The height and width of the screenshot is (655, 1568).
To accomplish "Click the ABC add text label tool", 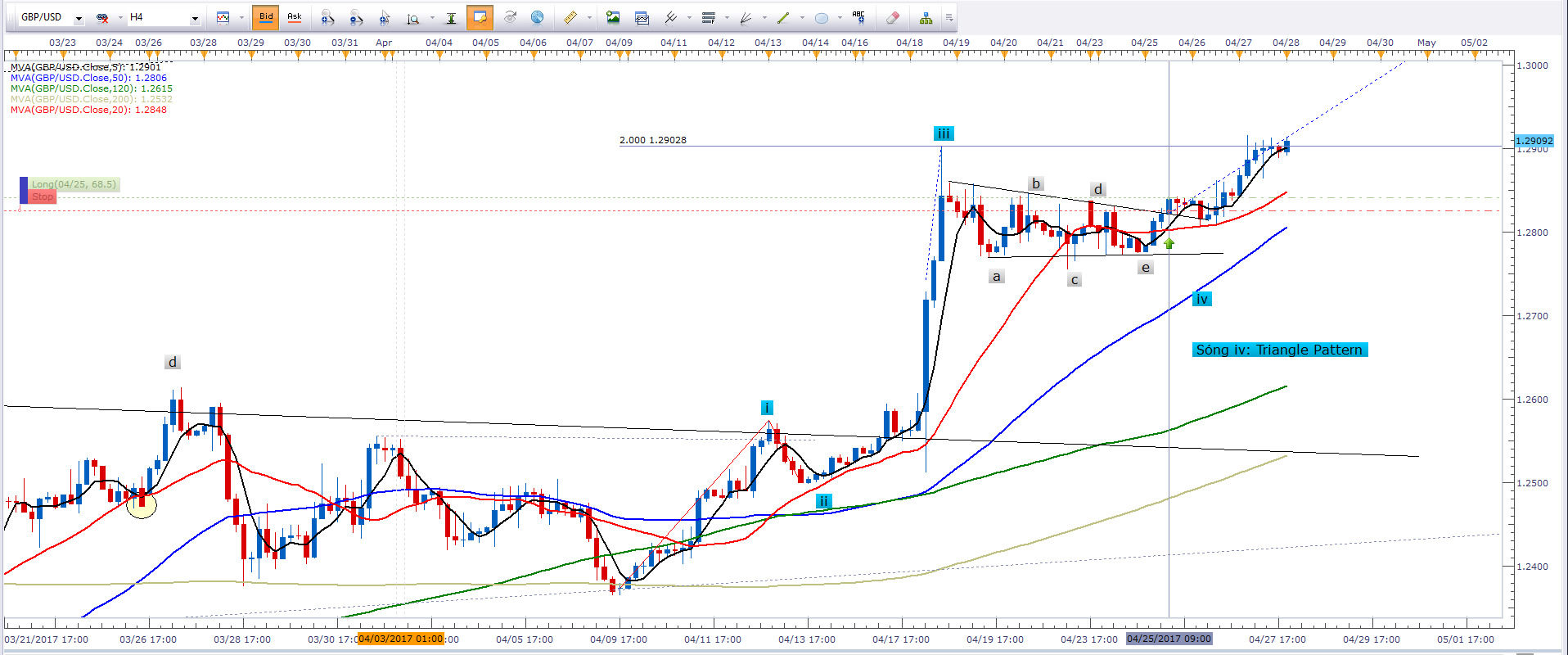I will pos(858,17).
